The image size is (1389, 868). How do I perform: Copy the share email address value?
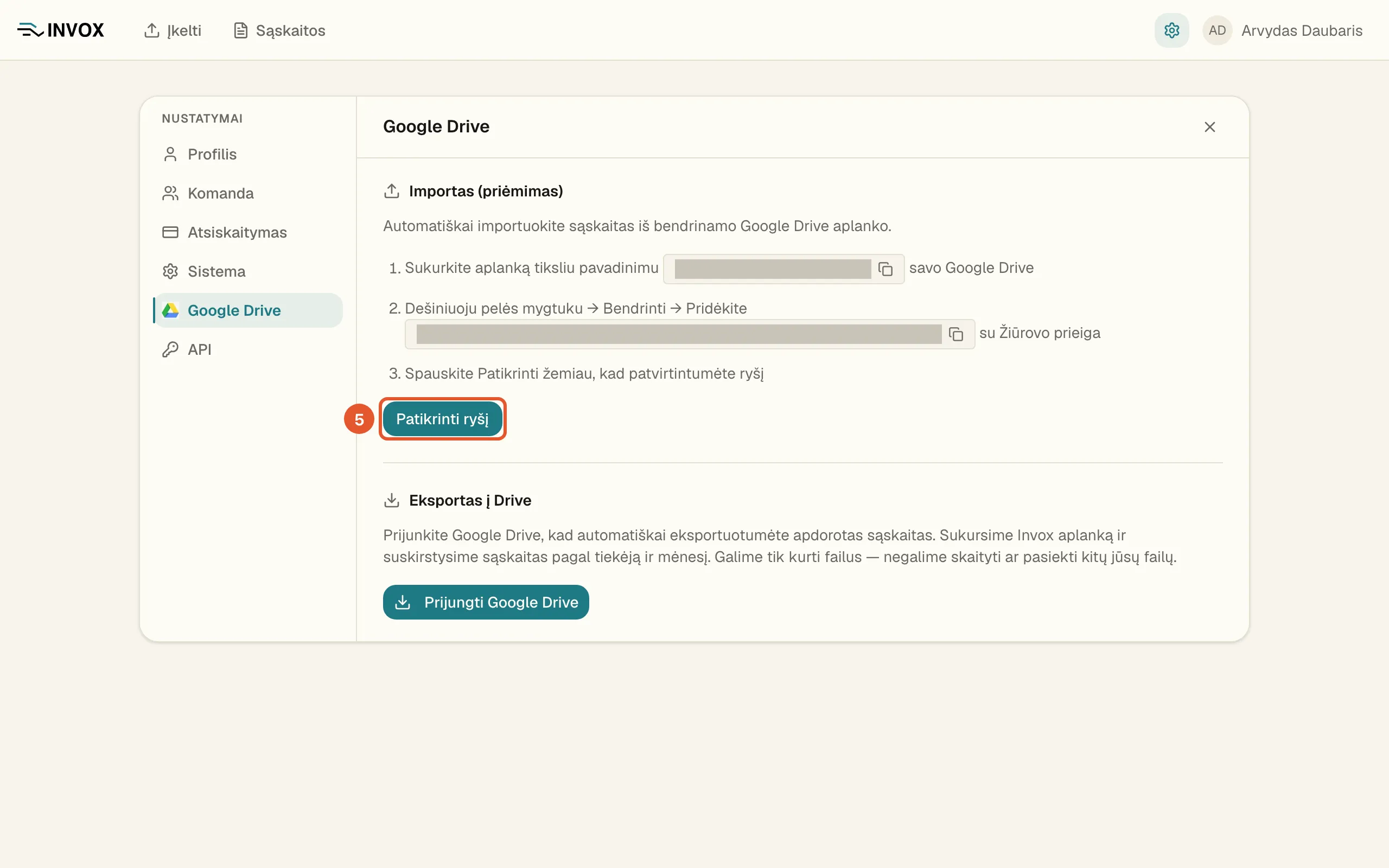click(x=955, y=334)
